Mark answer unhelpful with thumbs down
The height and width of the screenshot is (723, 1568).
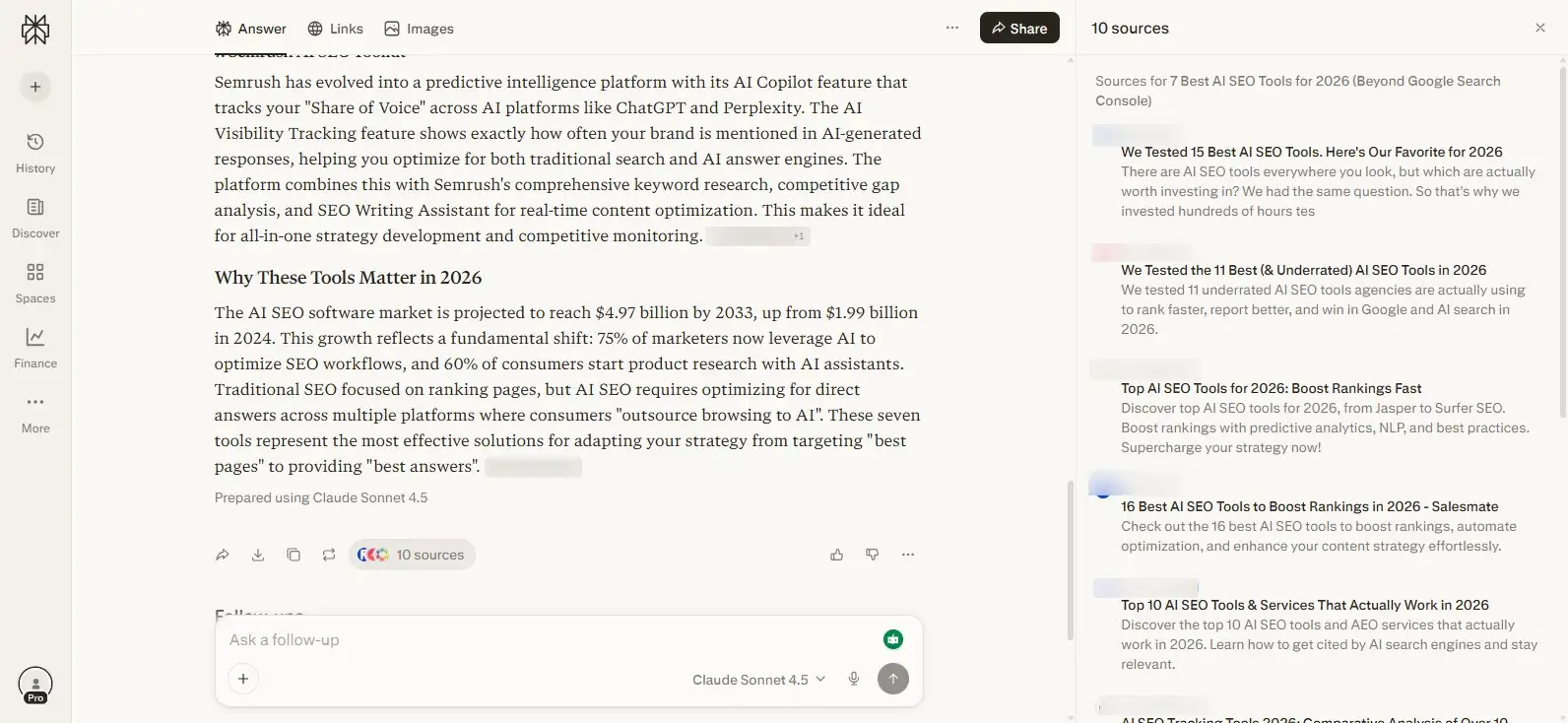click(873, 555)
